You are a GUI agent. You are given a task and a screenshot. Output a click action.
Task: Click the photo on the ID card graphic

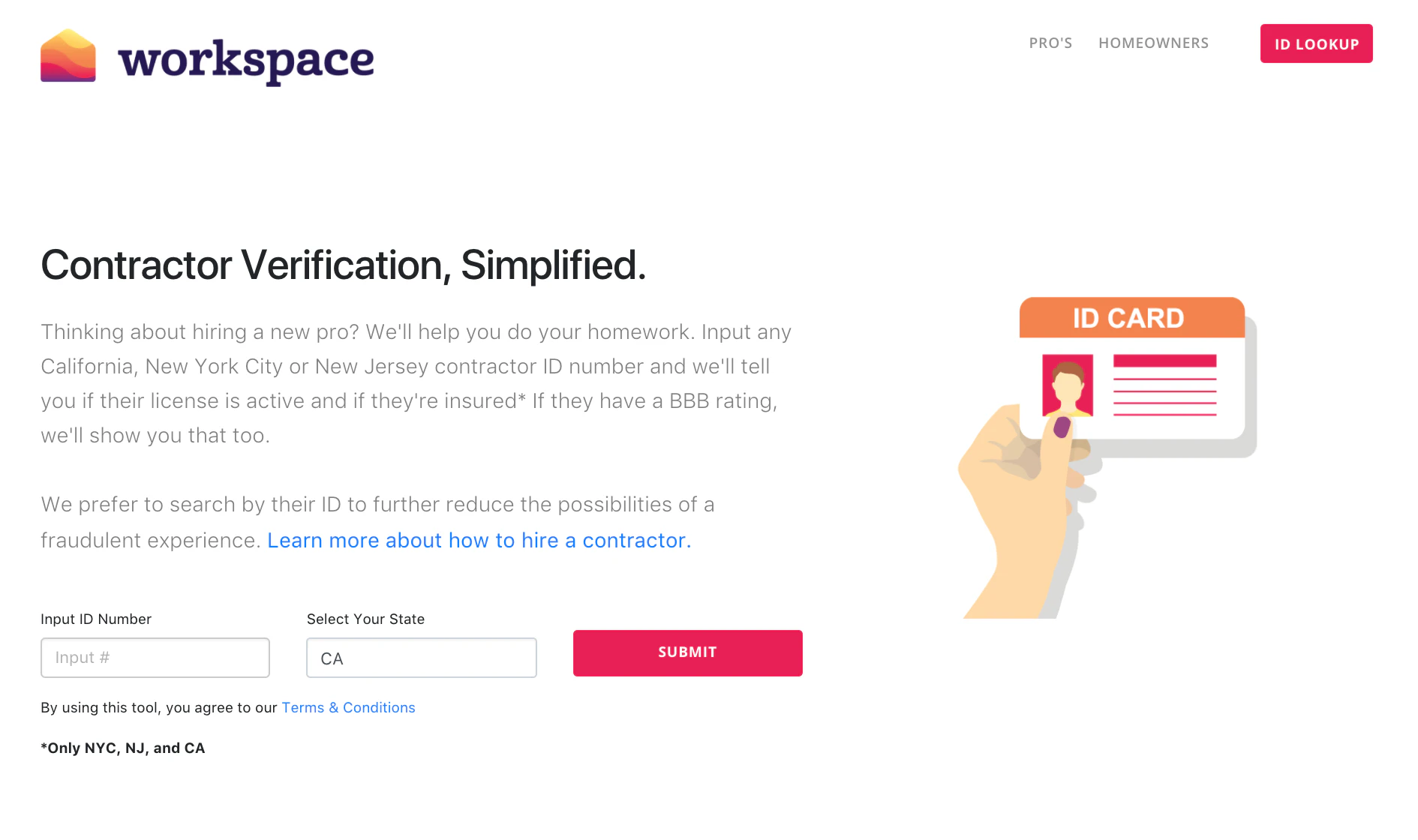tap(1067, 384)
